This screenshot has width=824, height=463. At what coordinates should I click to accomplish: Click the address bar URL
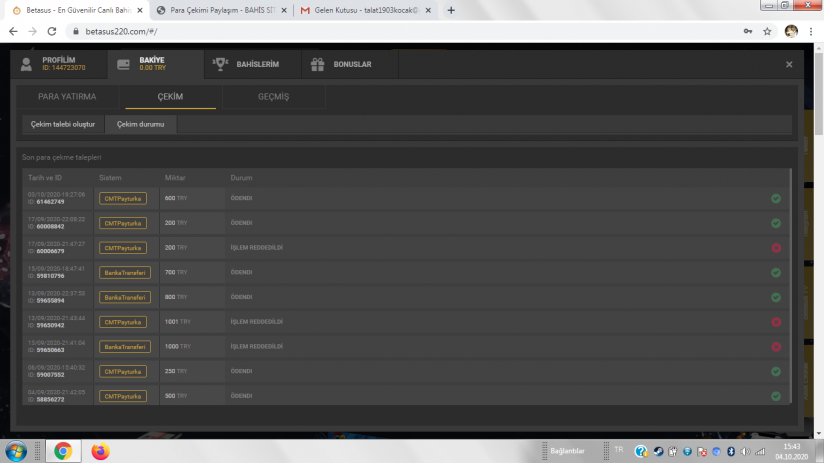click(x=121, y=32)
